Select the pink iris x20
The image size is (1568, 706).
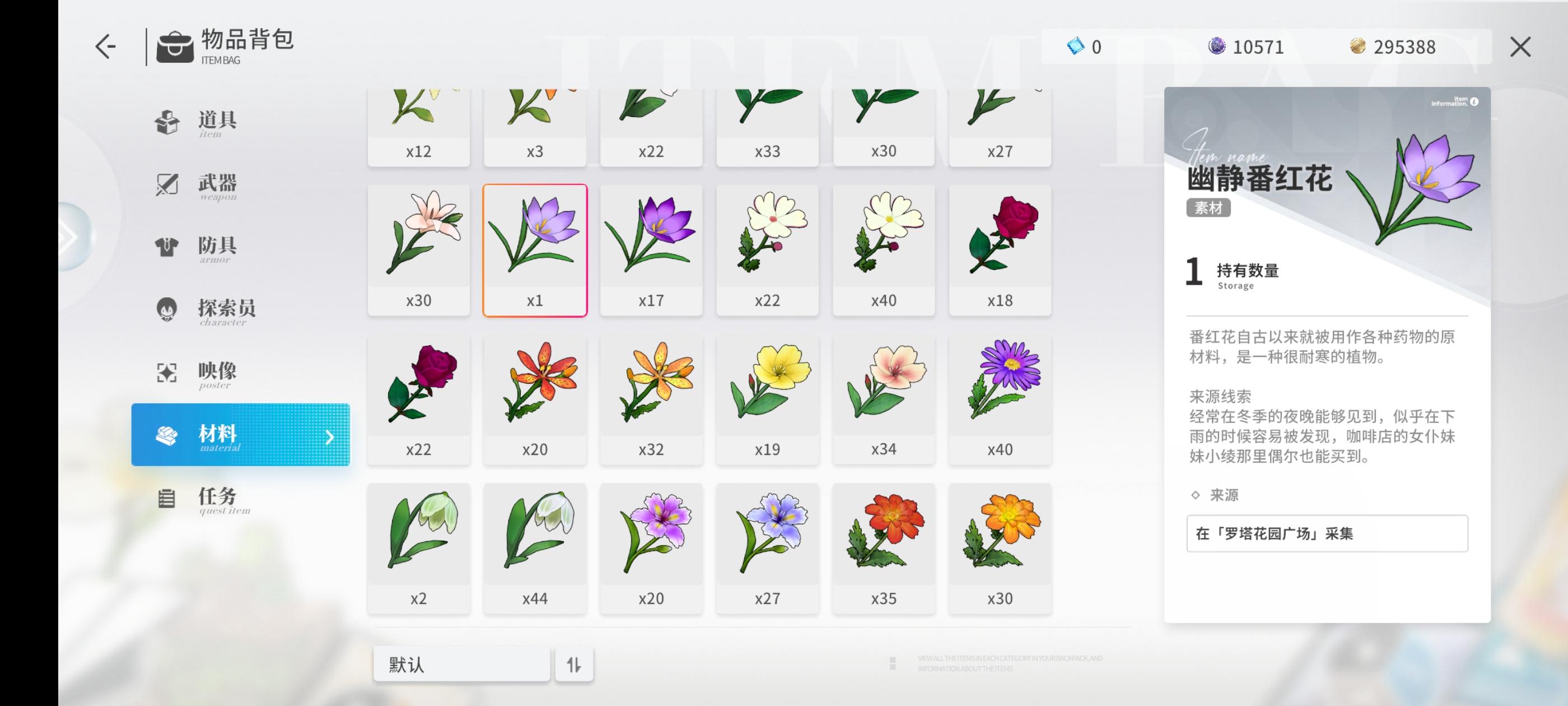(x=651, y=548)
